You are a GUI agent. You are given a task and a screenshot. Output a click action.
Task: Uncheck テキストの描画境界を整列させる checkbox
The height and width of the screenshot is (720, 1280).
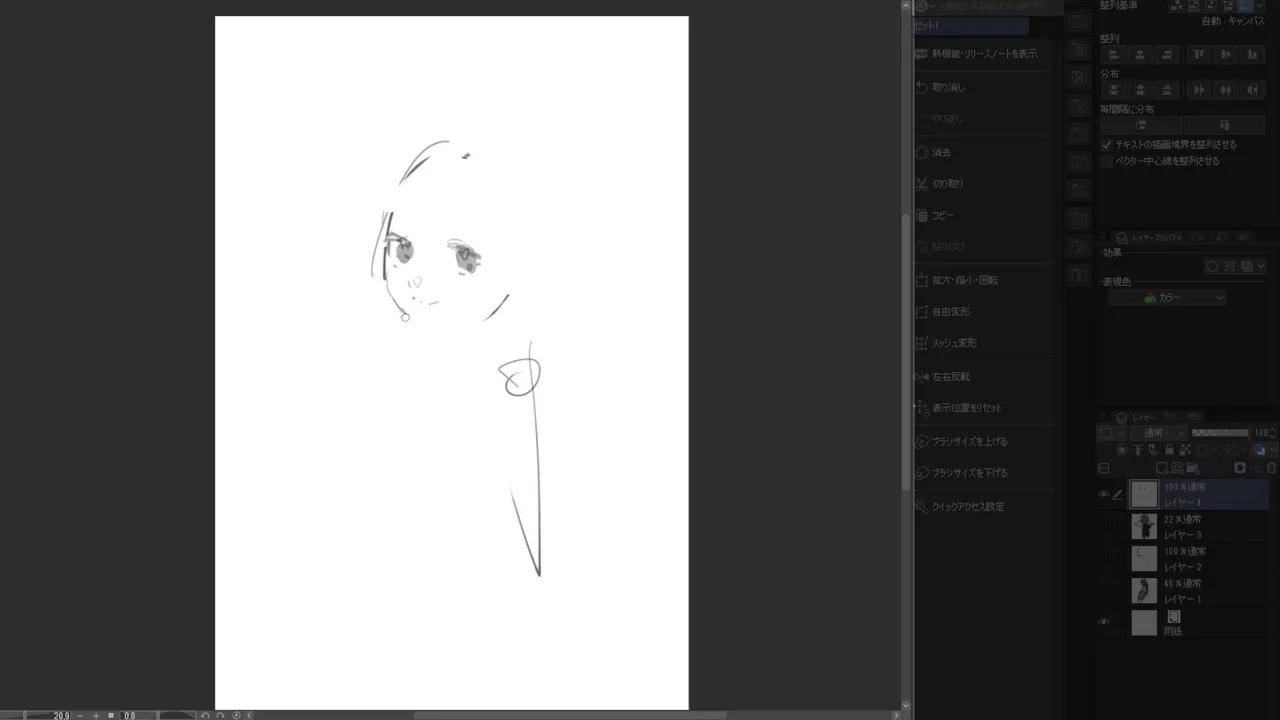tap(1107, 145)
